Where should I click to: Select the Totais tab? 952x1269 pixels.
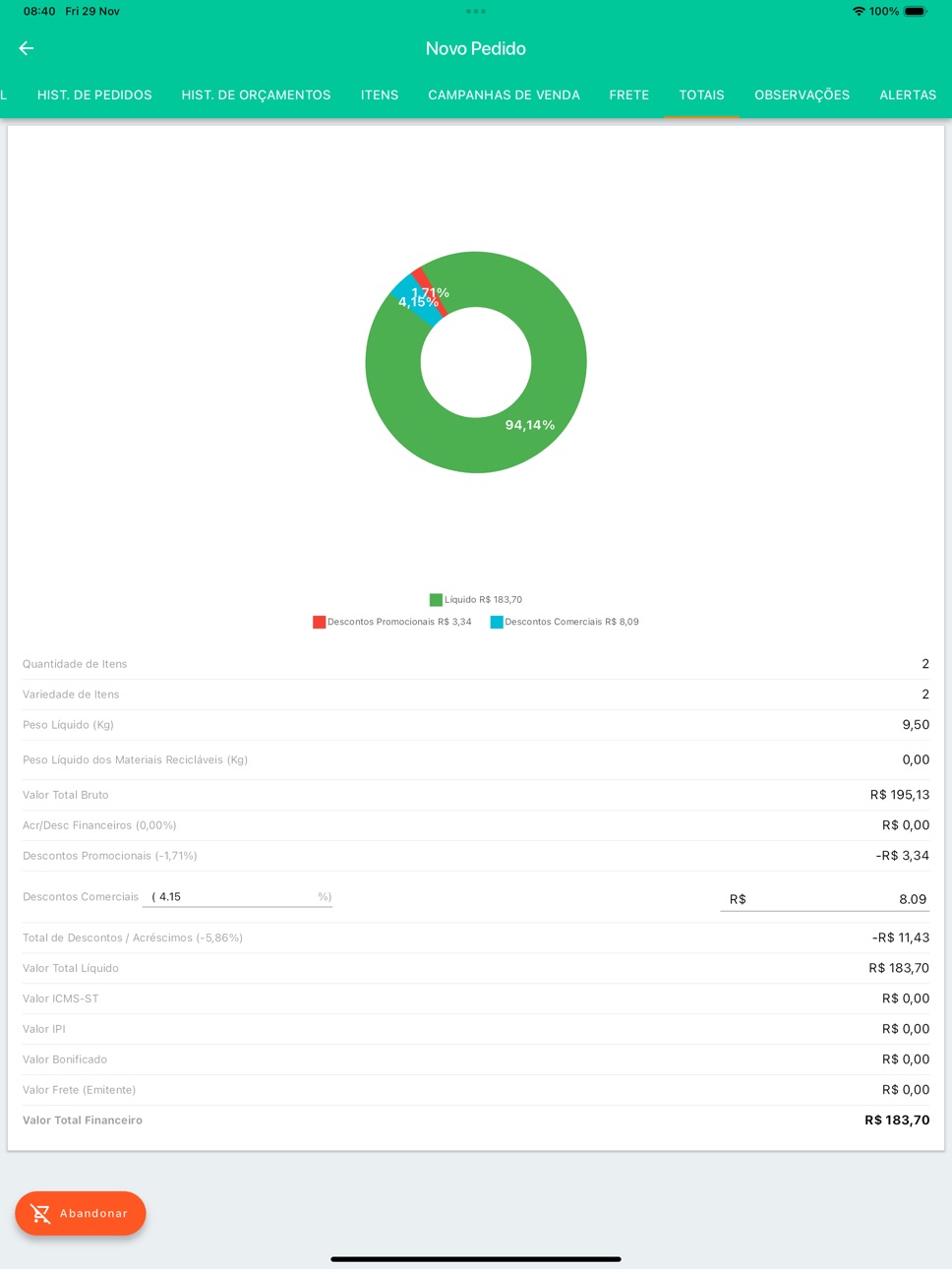click(701, 95)
